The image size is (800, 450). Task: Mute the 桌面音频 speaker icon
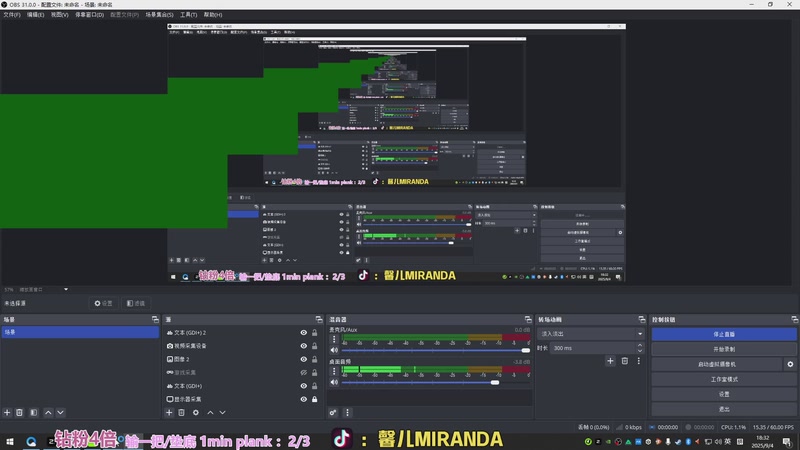point(334,382)
